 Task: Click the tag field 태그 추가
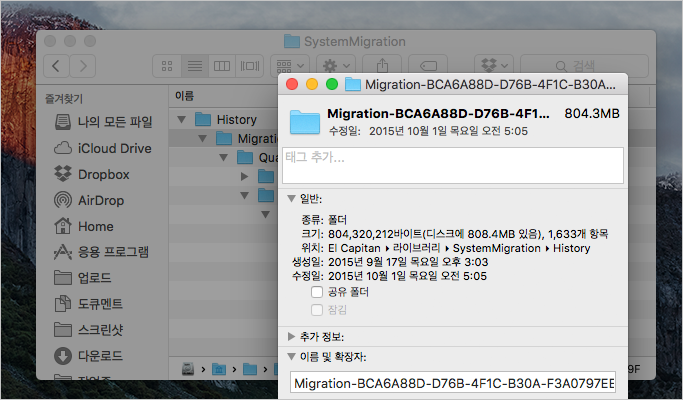point(453,165)
